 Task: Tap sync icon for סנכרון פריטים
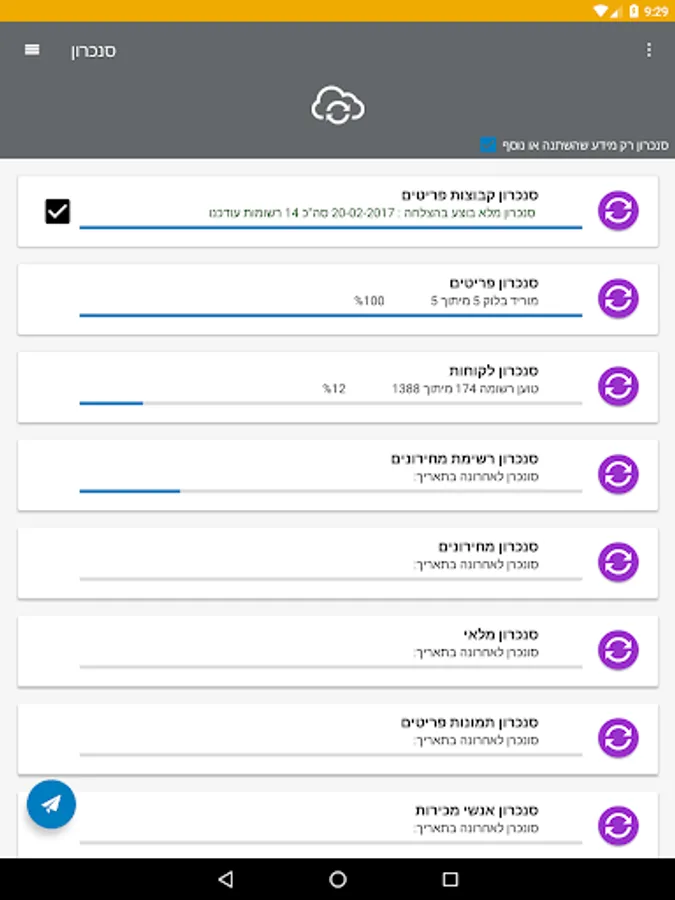click(618, 299)
